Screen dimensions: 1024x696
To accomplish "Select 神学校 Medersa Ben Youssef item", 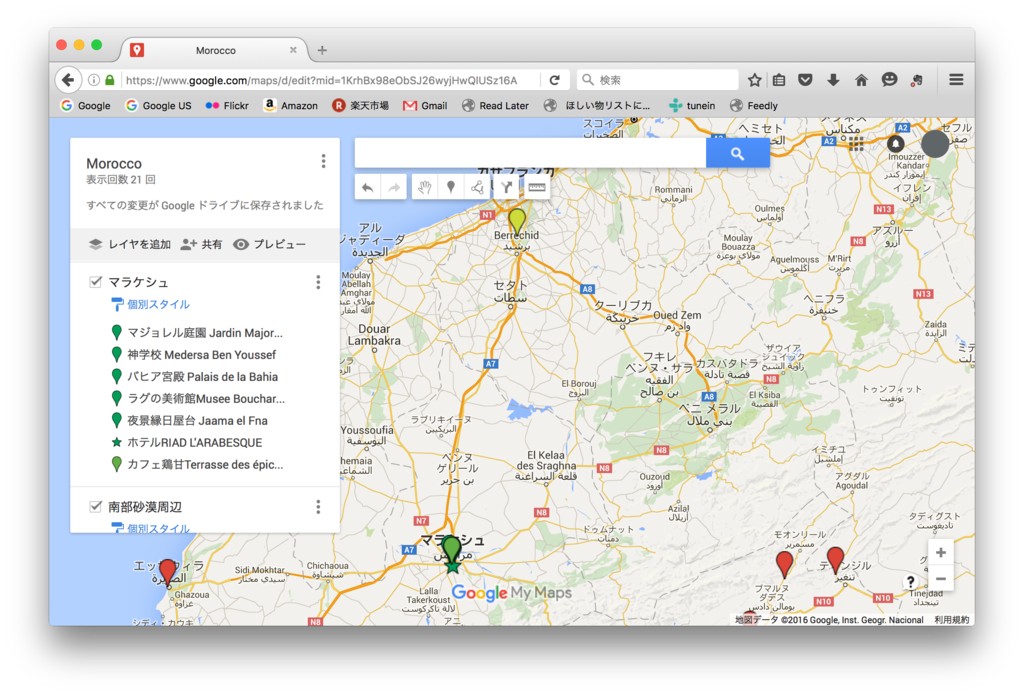I will tap(194, 355).
